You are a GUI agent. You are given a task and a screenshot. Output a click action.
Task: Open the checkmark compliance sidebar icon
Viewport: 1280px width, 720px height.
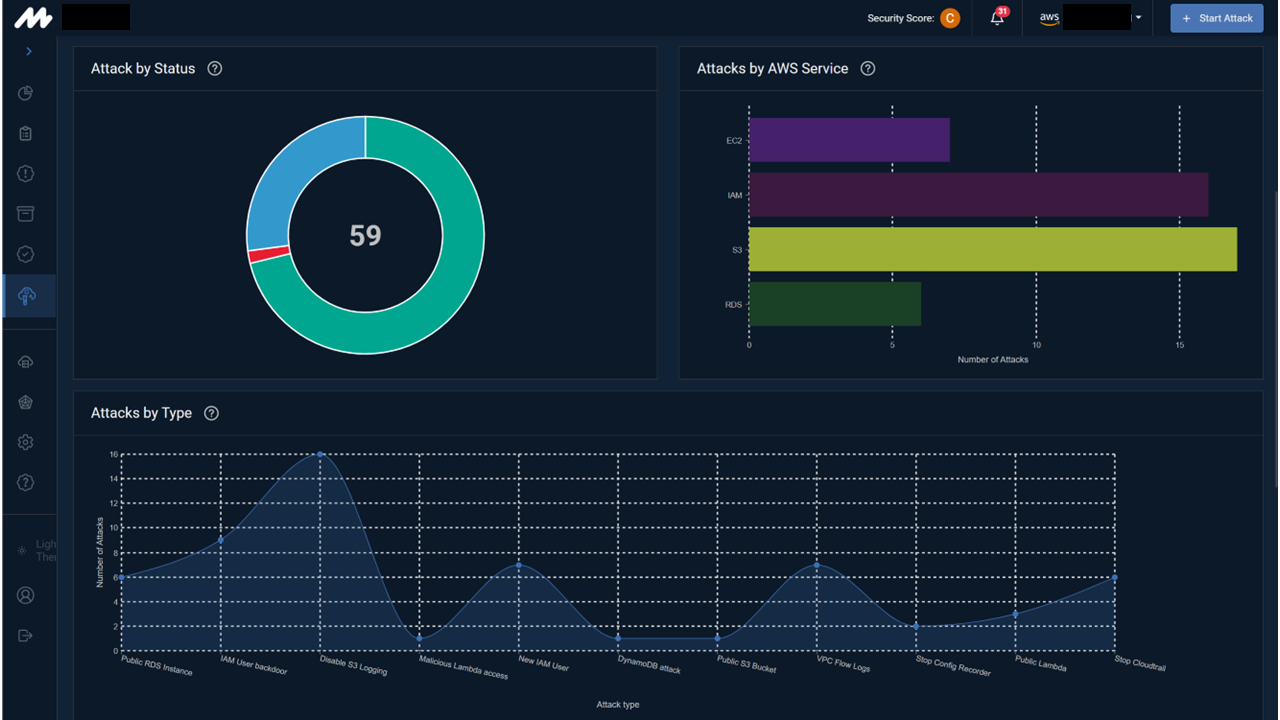tap(26, 254)
